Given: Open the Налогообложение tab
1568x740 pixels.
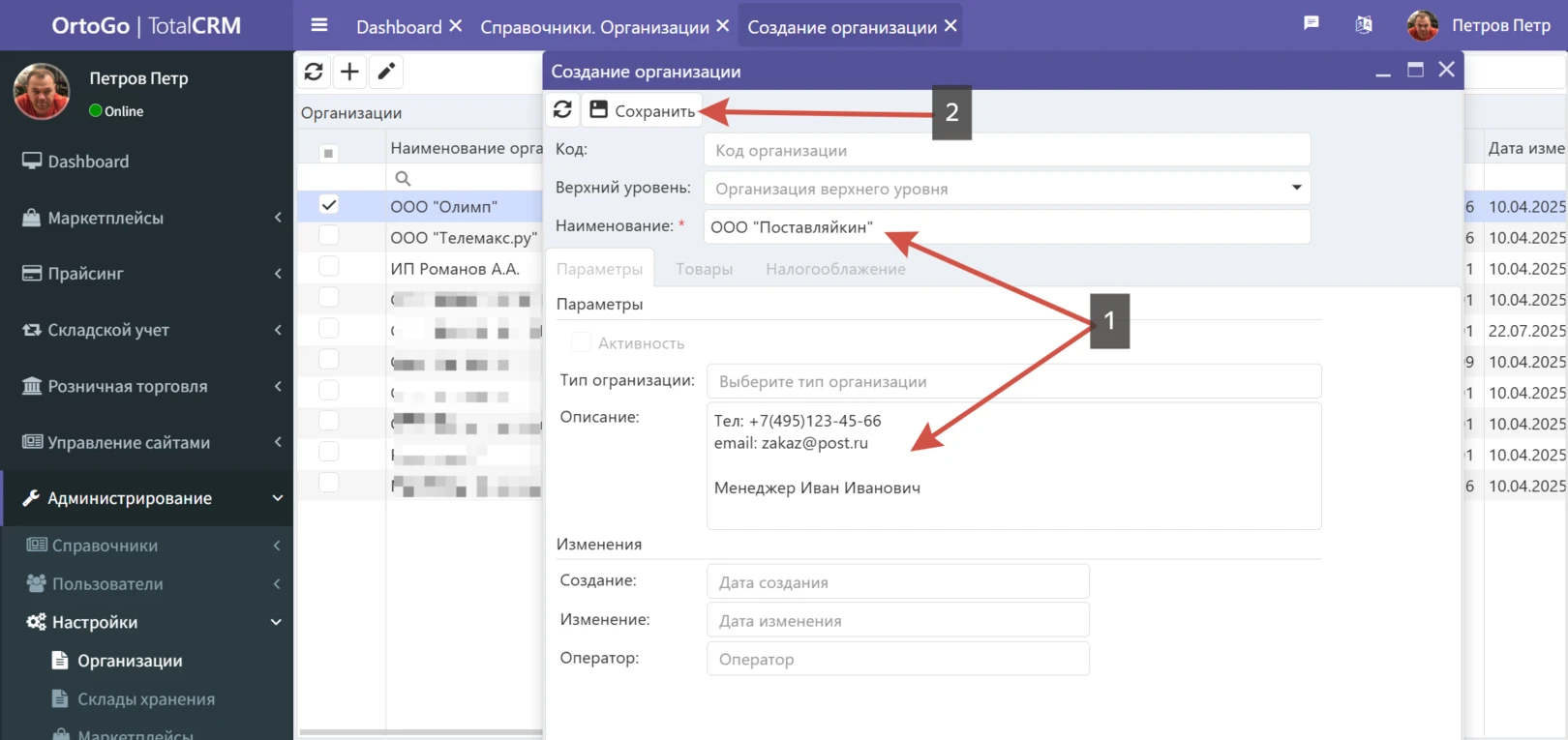Looking at the screenshot, I should (835, 269).
